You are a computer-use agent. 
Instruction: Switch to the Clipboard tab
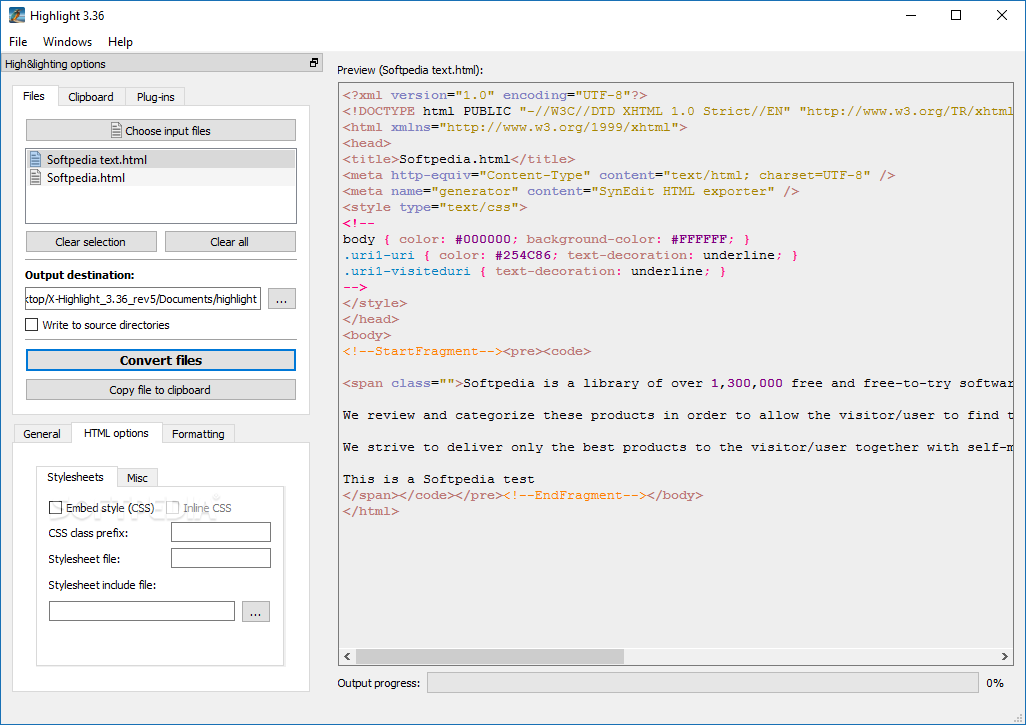pyautogui.click(x=91, y=97)
